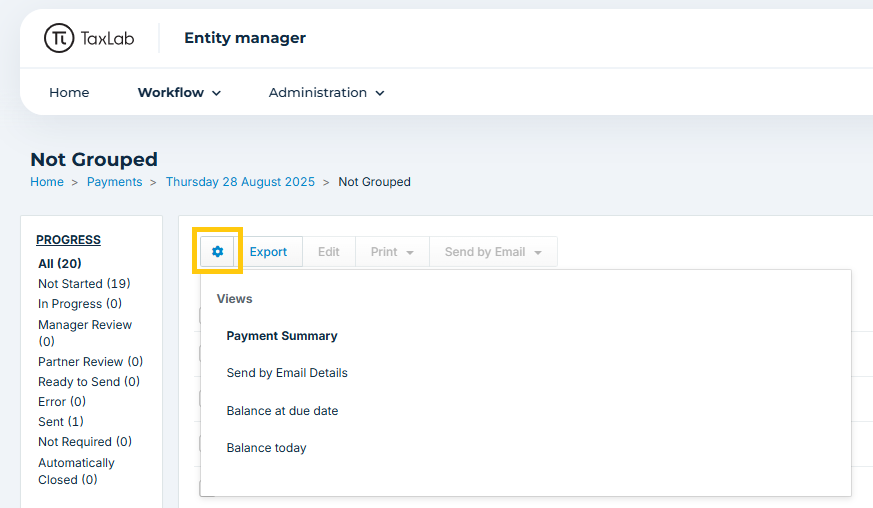Select the Payment Summary view
Viewport: 873px width, 508px height.
click(x=282, y=336)
